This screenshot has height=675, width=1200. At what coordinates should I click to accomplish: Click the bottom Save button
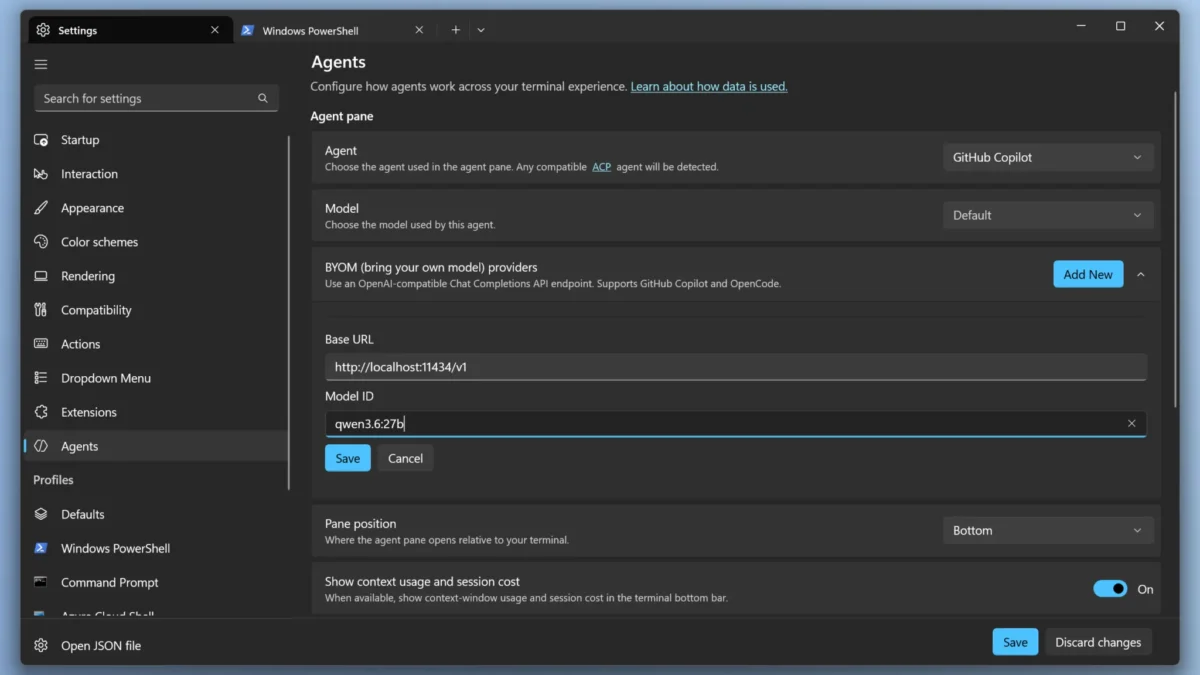pyautogui.click(x=1015, y=642)
